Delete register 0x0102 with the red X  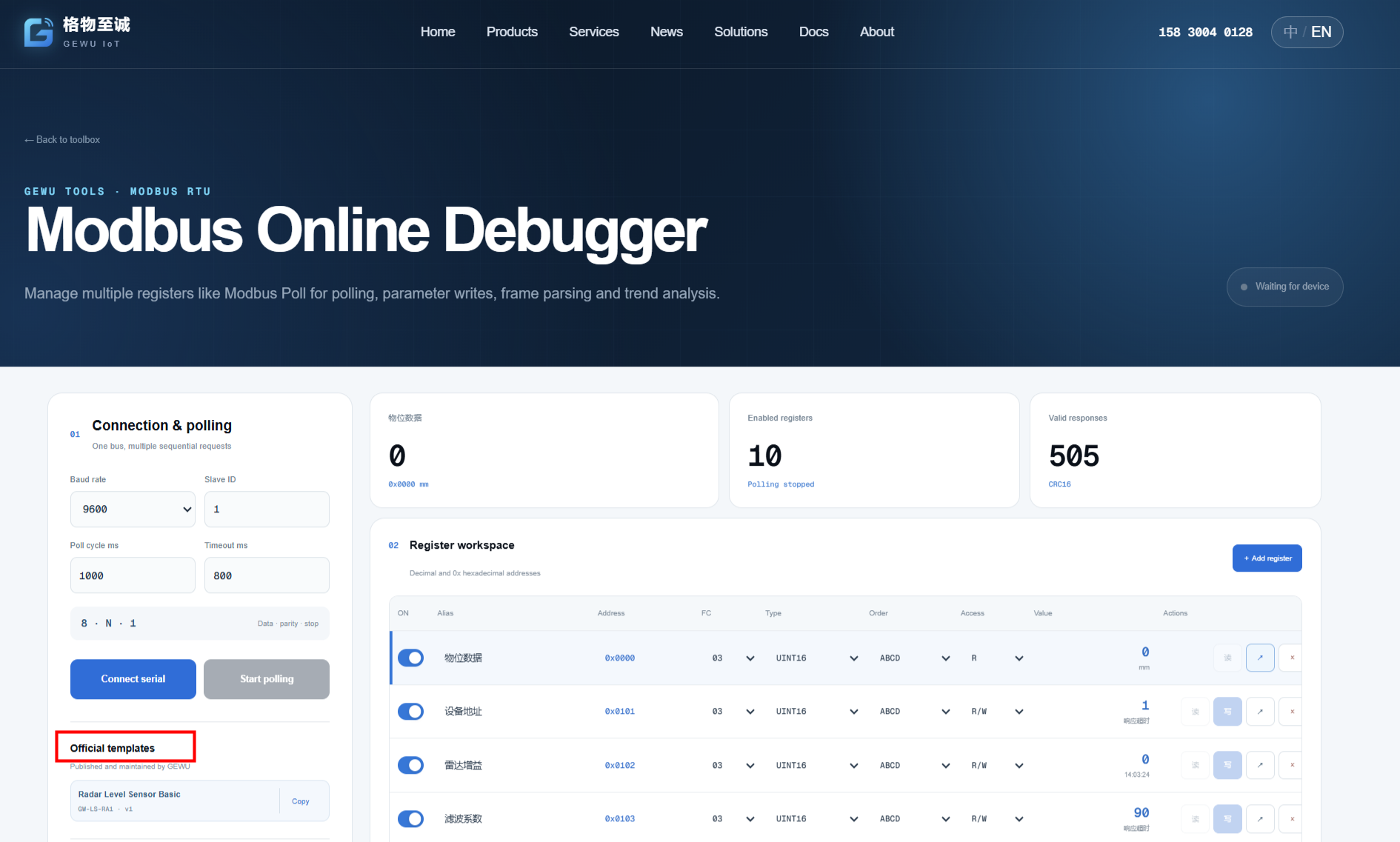click(x=1292, y=765)
